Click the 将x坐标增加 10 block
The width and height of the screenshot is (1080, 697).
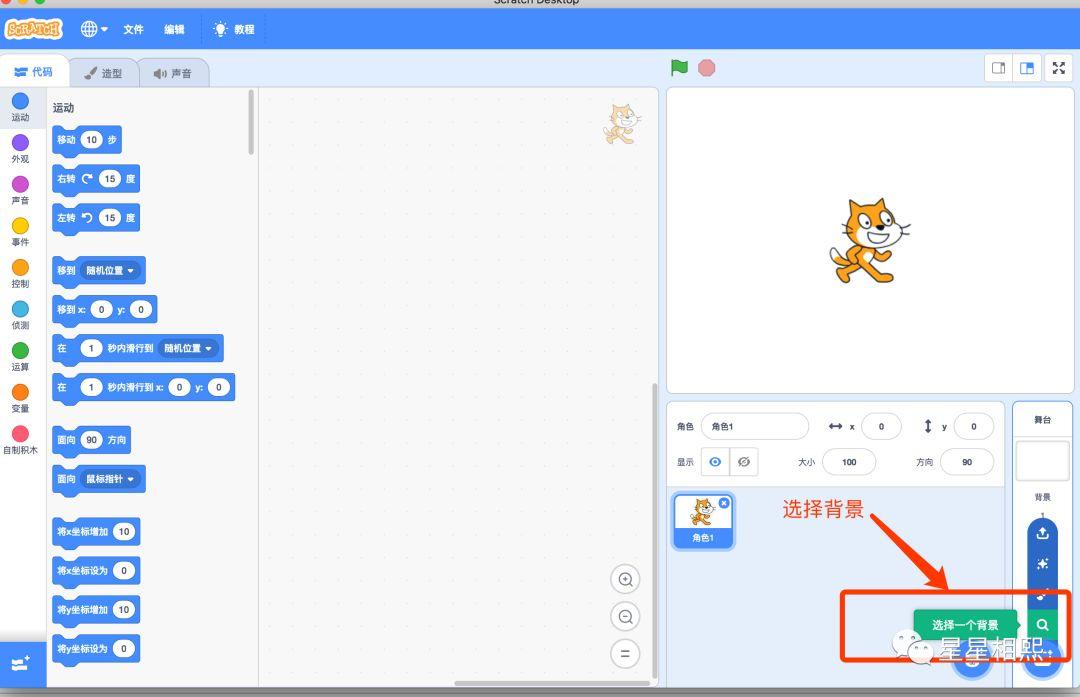(x=96, y=532)
